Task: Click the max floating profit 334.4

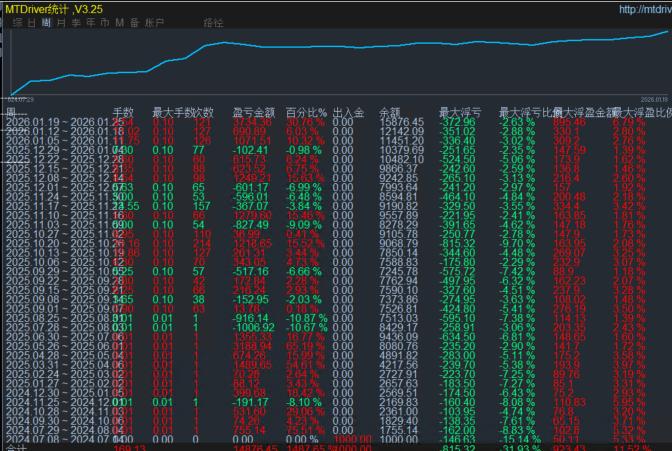Action: tap(567, 206)
